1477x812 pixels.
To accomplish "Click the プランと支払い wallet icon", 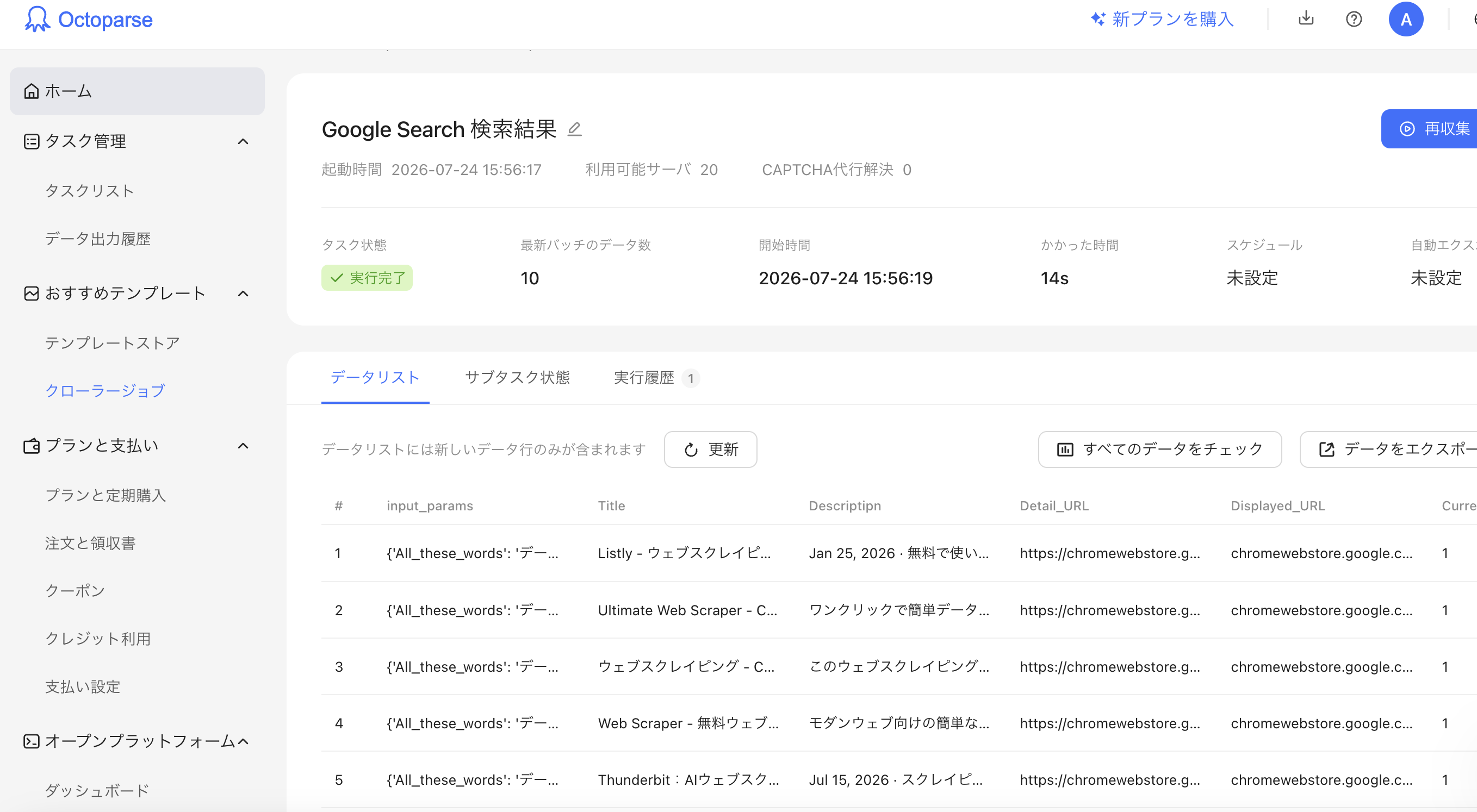I will (32, 446).
